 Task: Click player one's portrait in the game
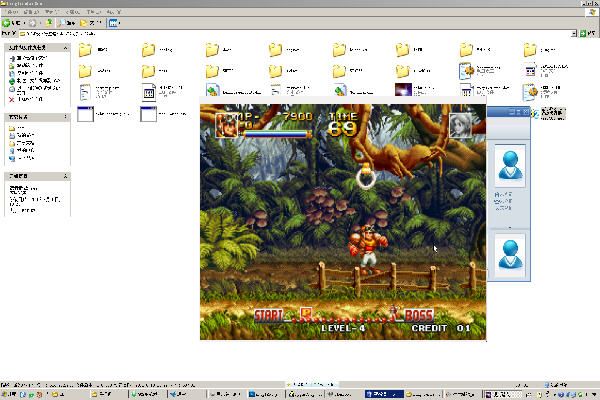tap(226, 125)
